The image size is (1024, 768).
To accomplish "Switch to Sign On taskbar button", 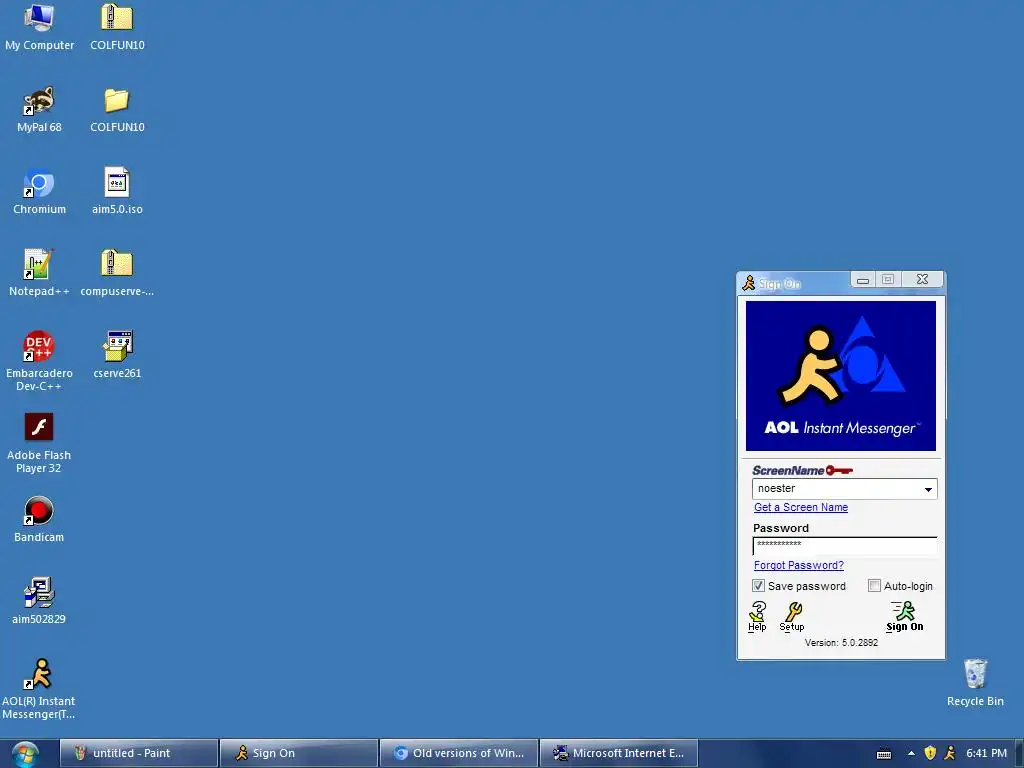I will click(x=299, y=753).
